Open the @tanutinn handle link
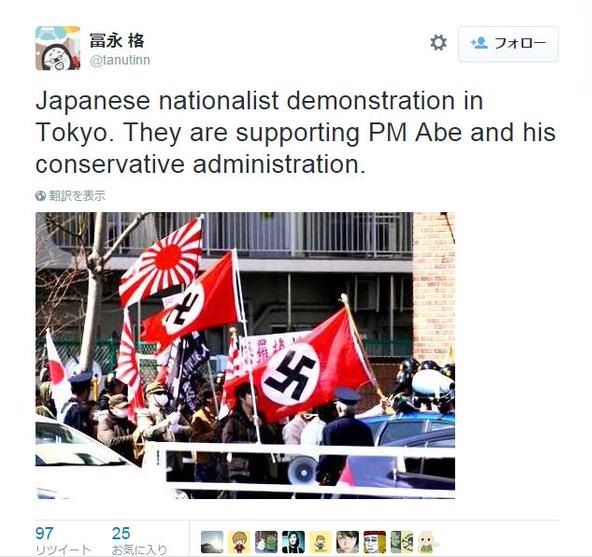Screen dimensions: 592x557 (x=120, y=60)
